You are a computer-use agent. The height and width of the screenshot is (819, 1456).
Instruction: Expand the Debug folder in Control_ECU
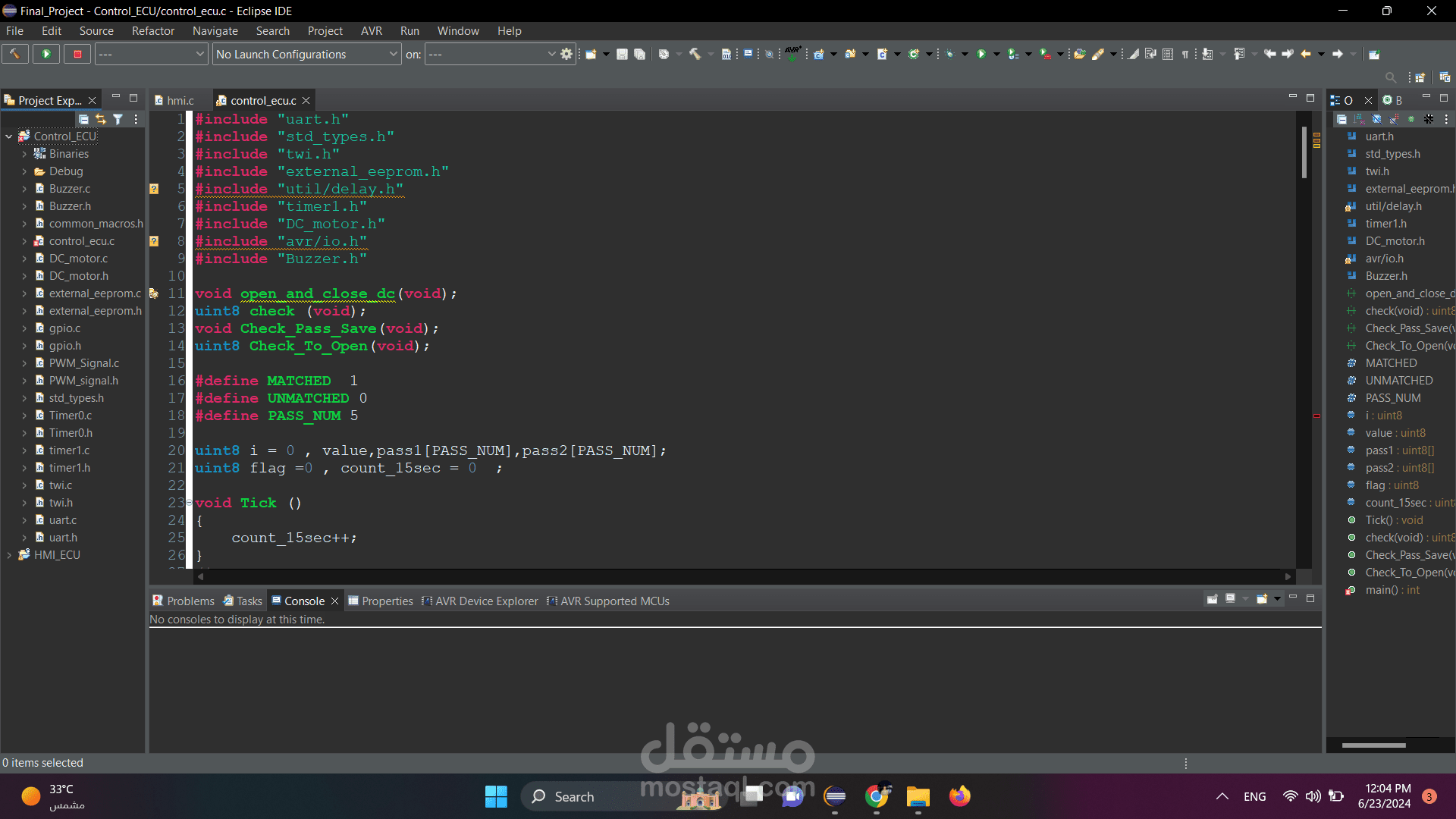[24, 171]
